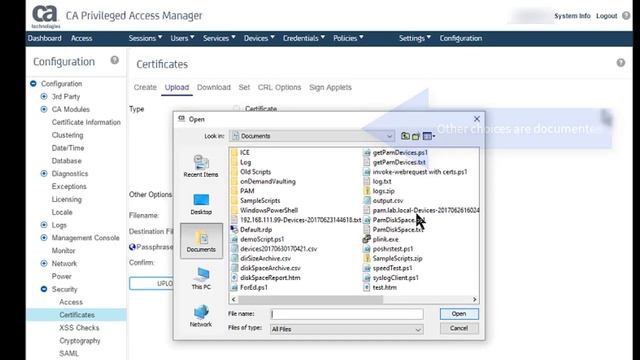
Task: Switch to the Sign Applets tab
Action: pos(330,87)
